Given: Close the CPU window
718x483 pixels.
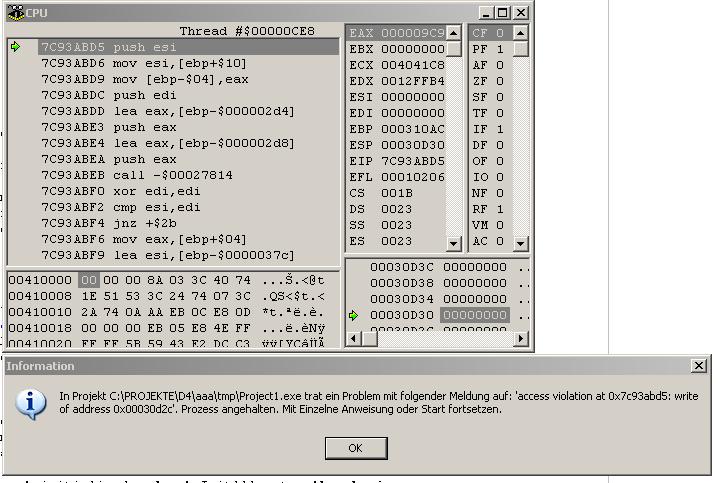Looking at the screenshot, I should tap(521, 13).
